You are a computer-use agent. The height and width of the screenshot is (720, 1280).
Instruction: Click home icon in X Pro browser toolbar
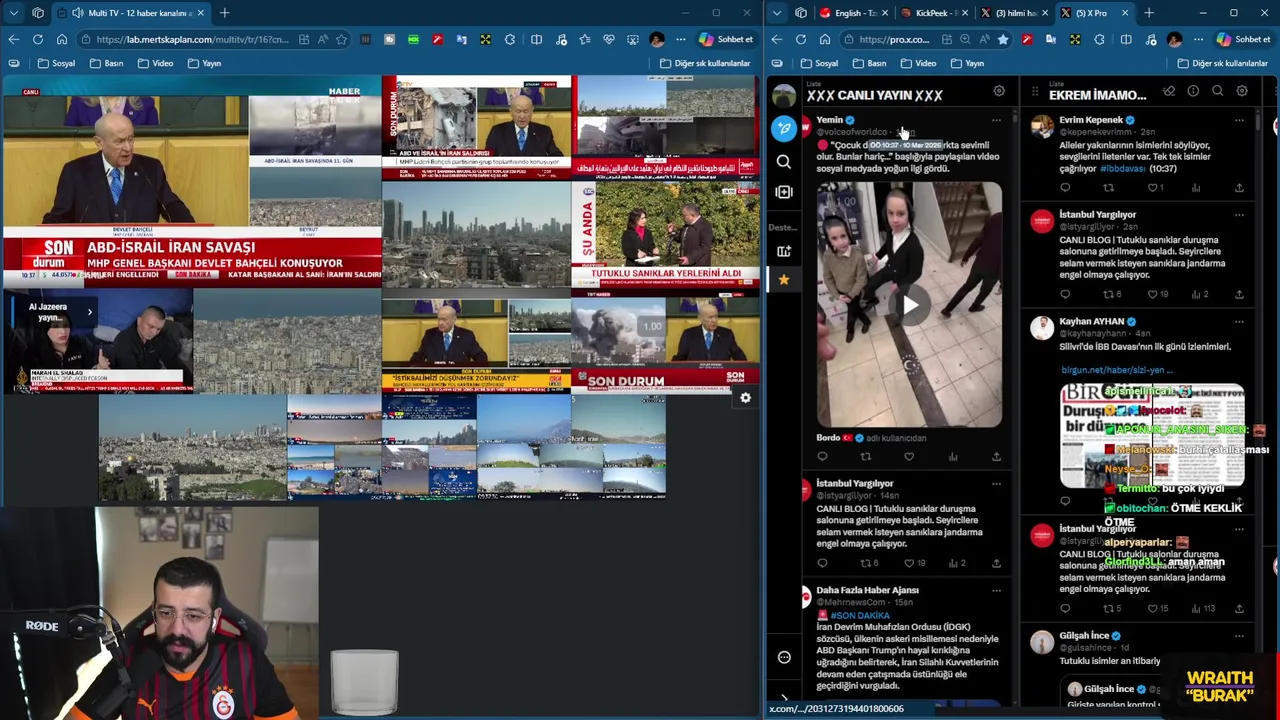[x=825, y=39]
